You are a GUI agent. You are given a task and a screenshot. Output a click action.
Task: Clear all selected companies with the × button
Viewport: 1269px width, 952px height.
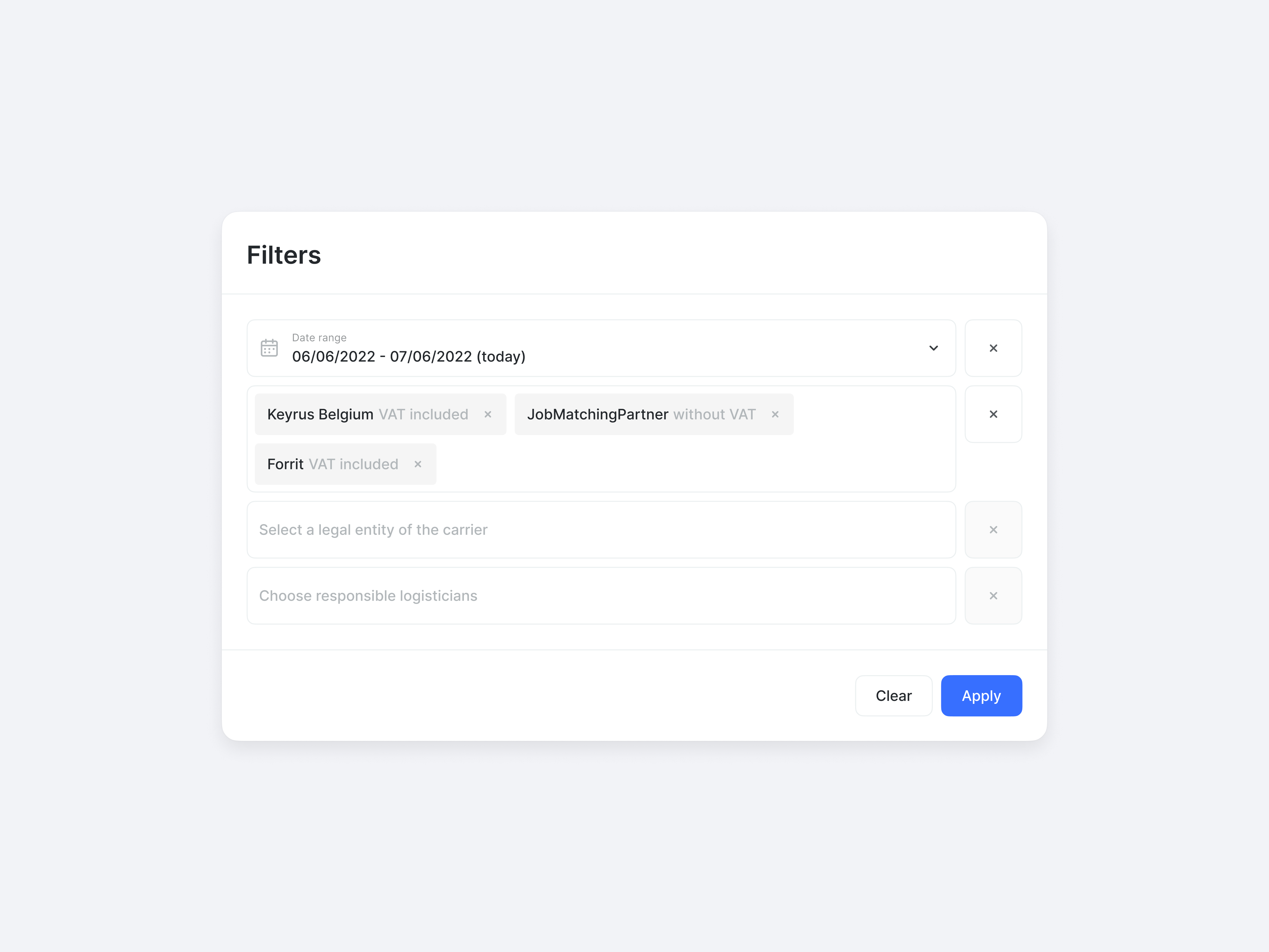coord(993,414)
